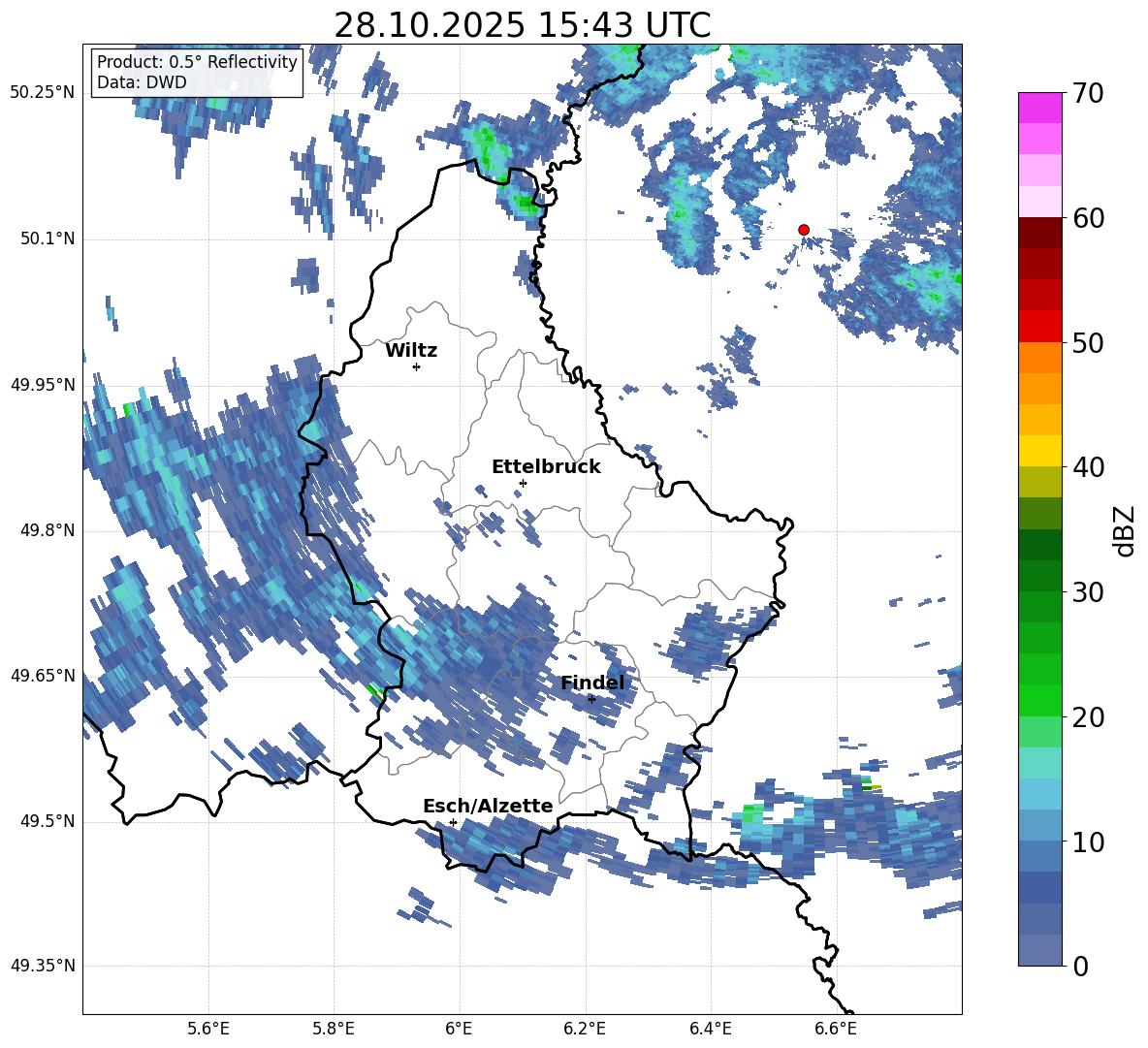Click the dBZ colorbar label

1126,530
